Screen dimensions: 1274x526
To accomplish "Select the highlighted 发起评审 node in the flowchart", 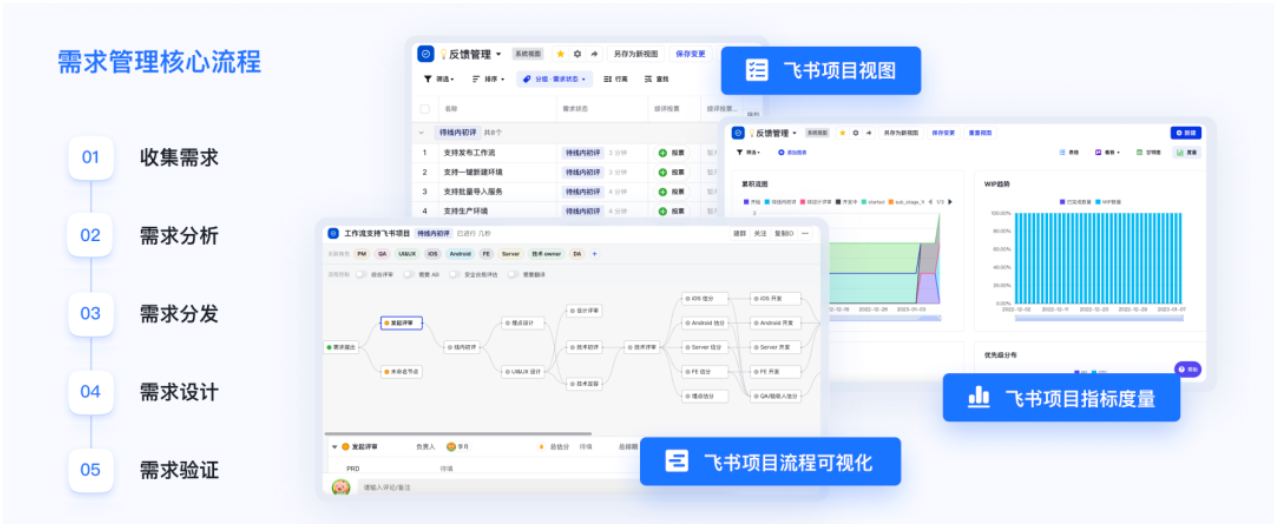I will pos(402,323).
